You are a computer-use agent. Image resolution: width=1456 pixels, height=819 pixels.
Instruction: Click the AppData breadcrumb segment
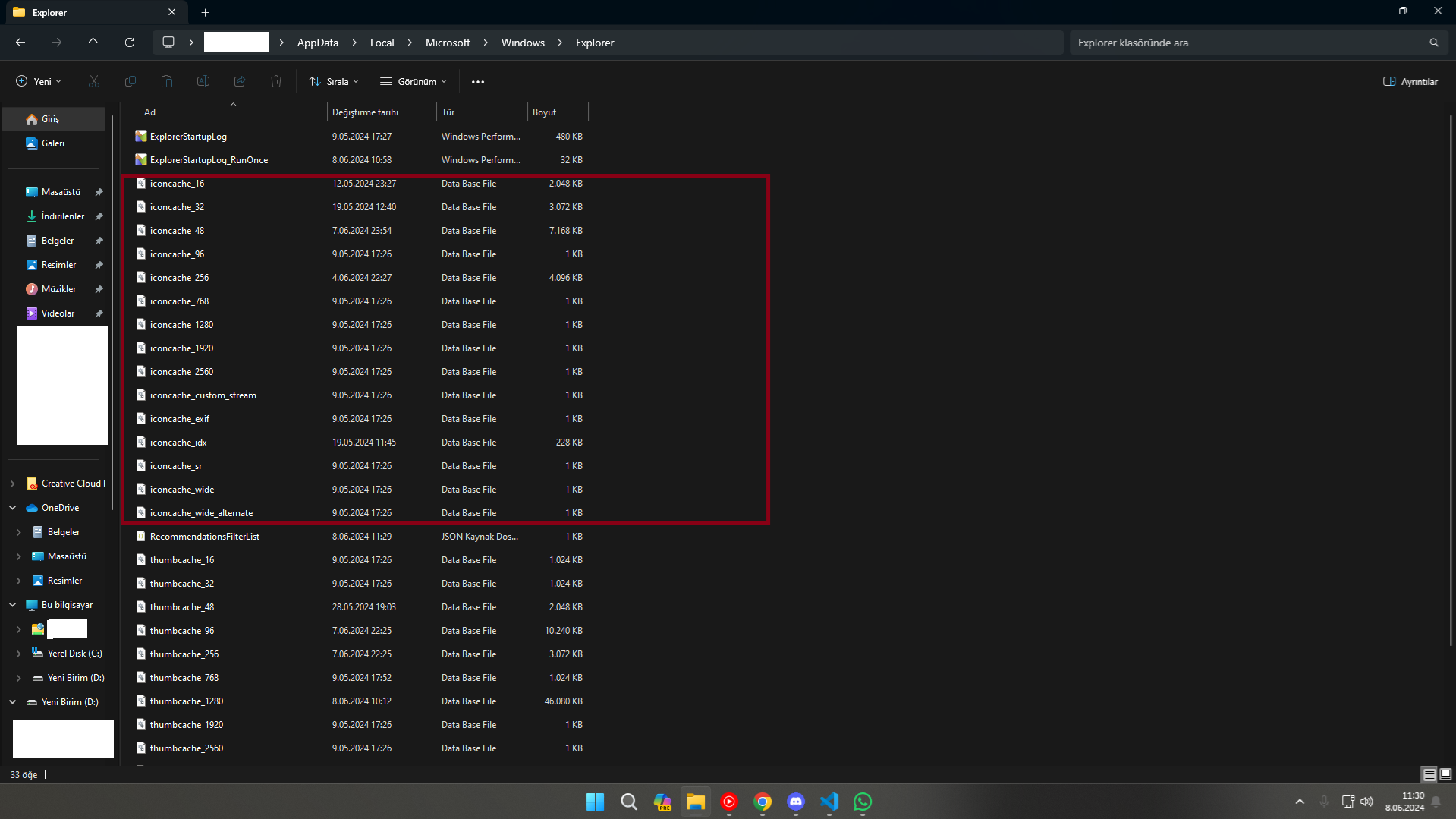318,43
